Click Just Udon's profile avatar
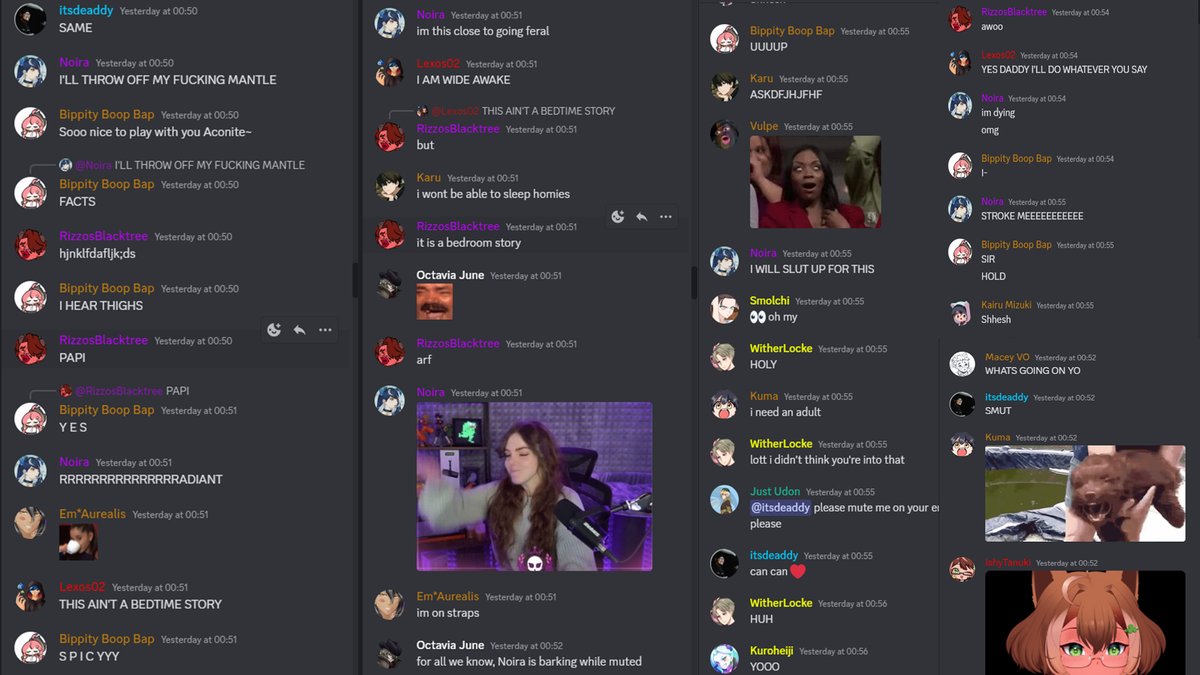The width and height of the screenshot is (1200, 675). (x=724, y=500)
